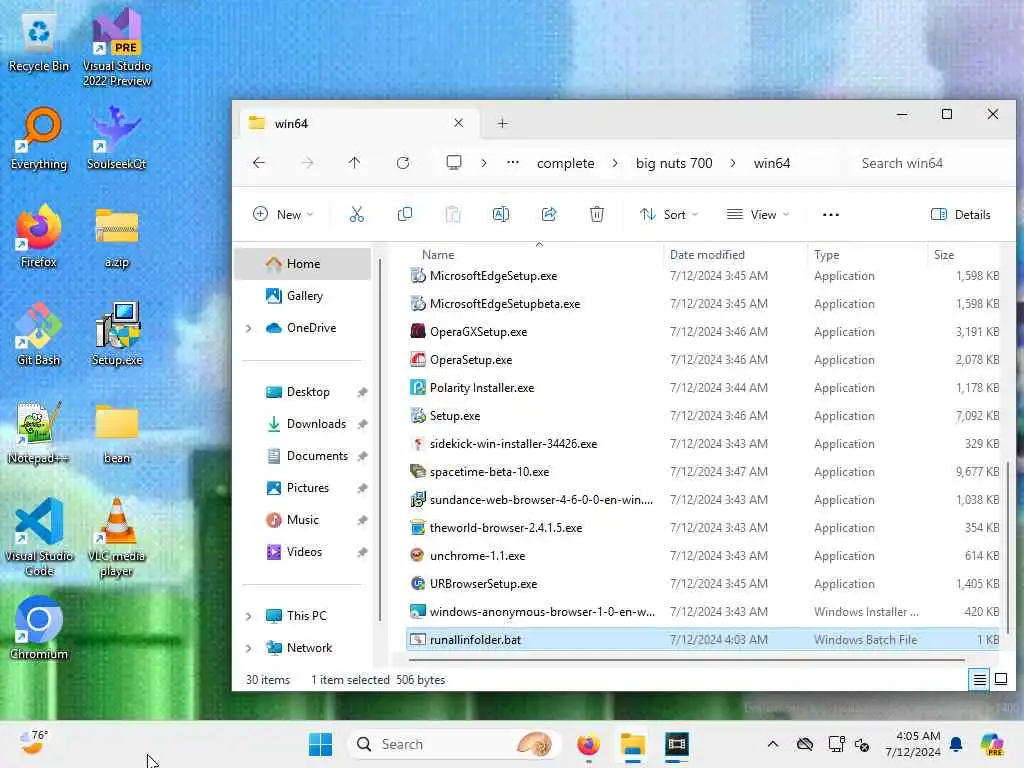Click the file list vertical scrollbar
The width and height of the screenshot is (1024, 768).
click(x=1008, y=547)
